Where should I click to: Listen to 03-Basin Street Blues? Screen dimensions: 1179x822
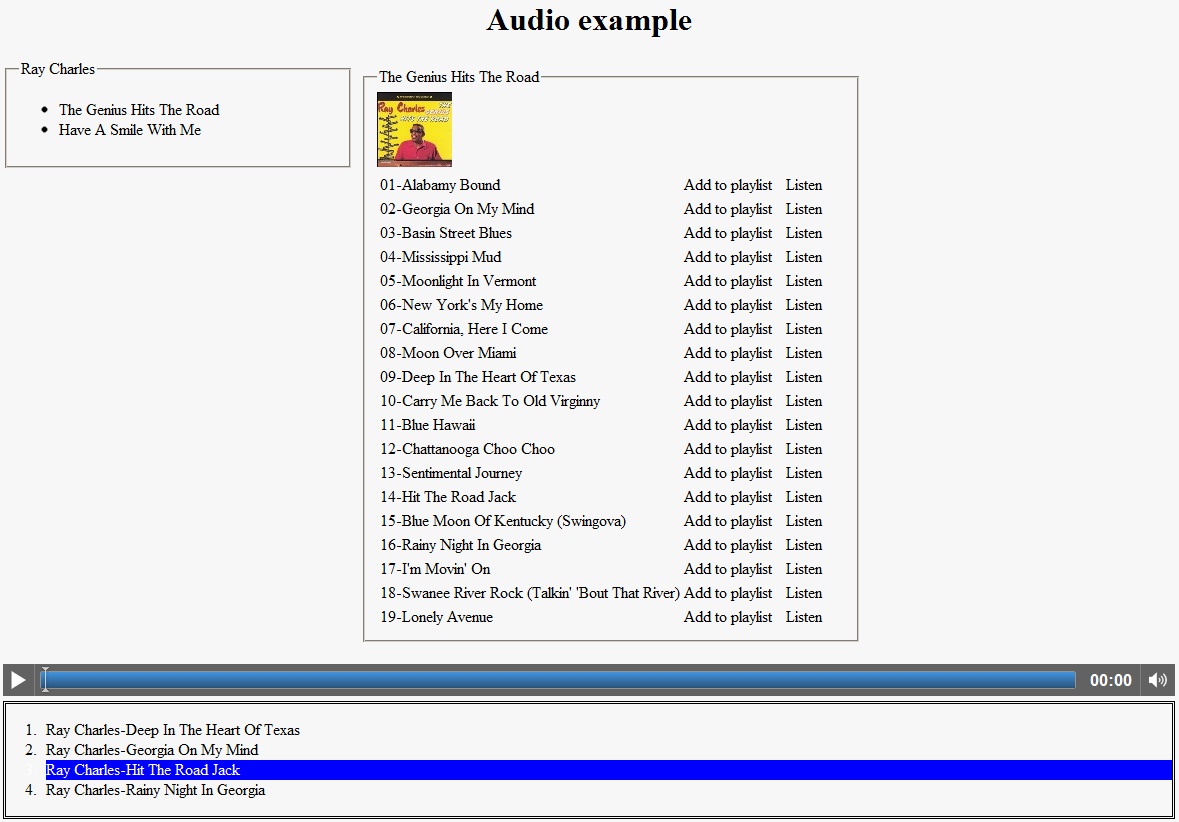(x=804, y=233)
